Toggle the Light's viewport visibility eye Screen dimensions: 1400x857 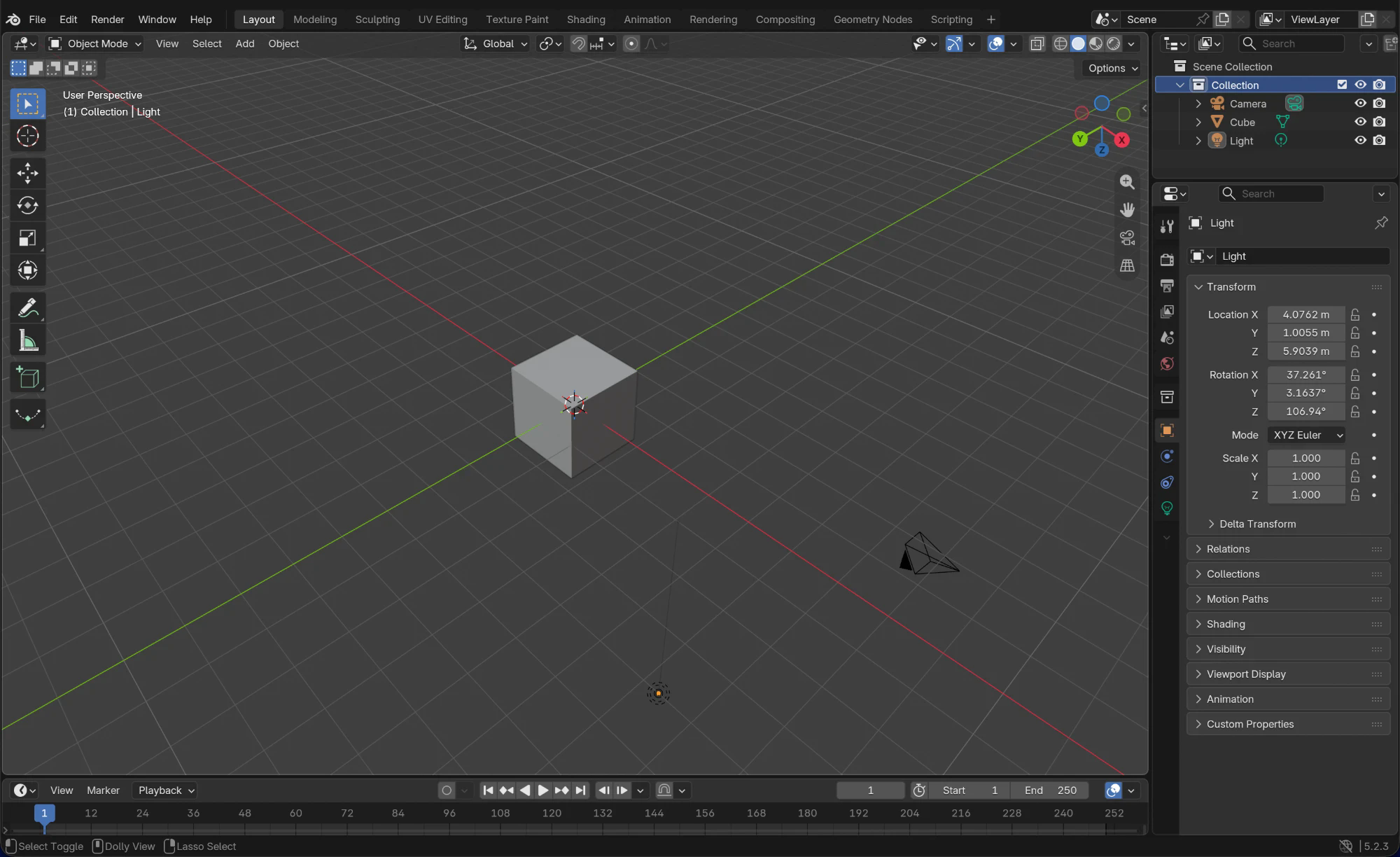[1360, 140]
